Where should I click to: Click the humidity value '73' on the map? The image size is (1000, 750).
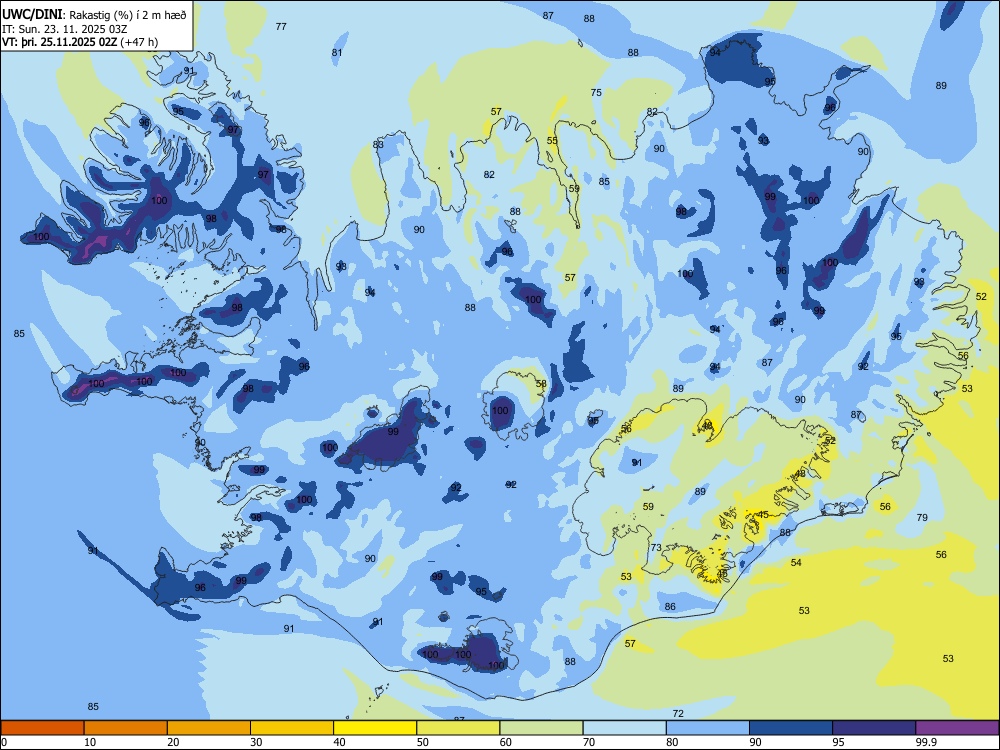point(656,548)
